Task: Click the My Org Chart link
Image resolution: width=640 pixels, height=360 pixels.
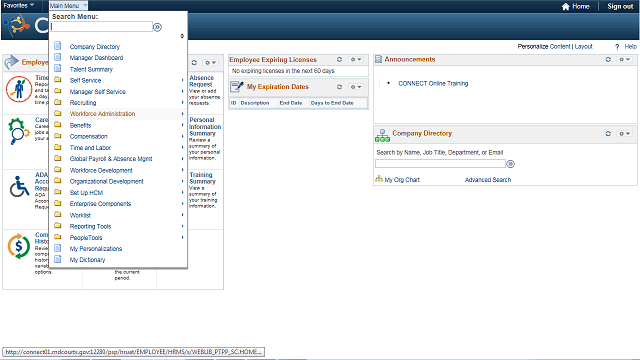Action: pyautogui.click(x=402, y=180)
